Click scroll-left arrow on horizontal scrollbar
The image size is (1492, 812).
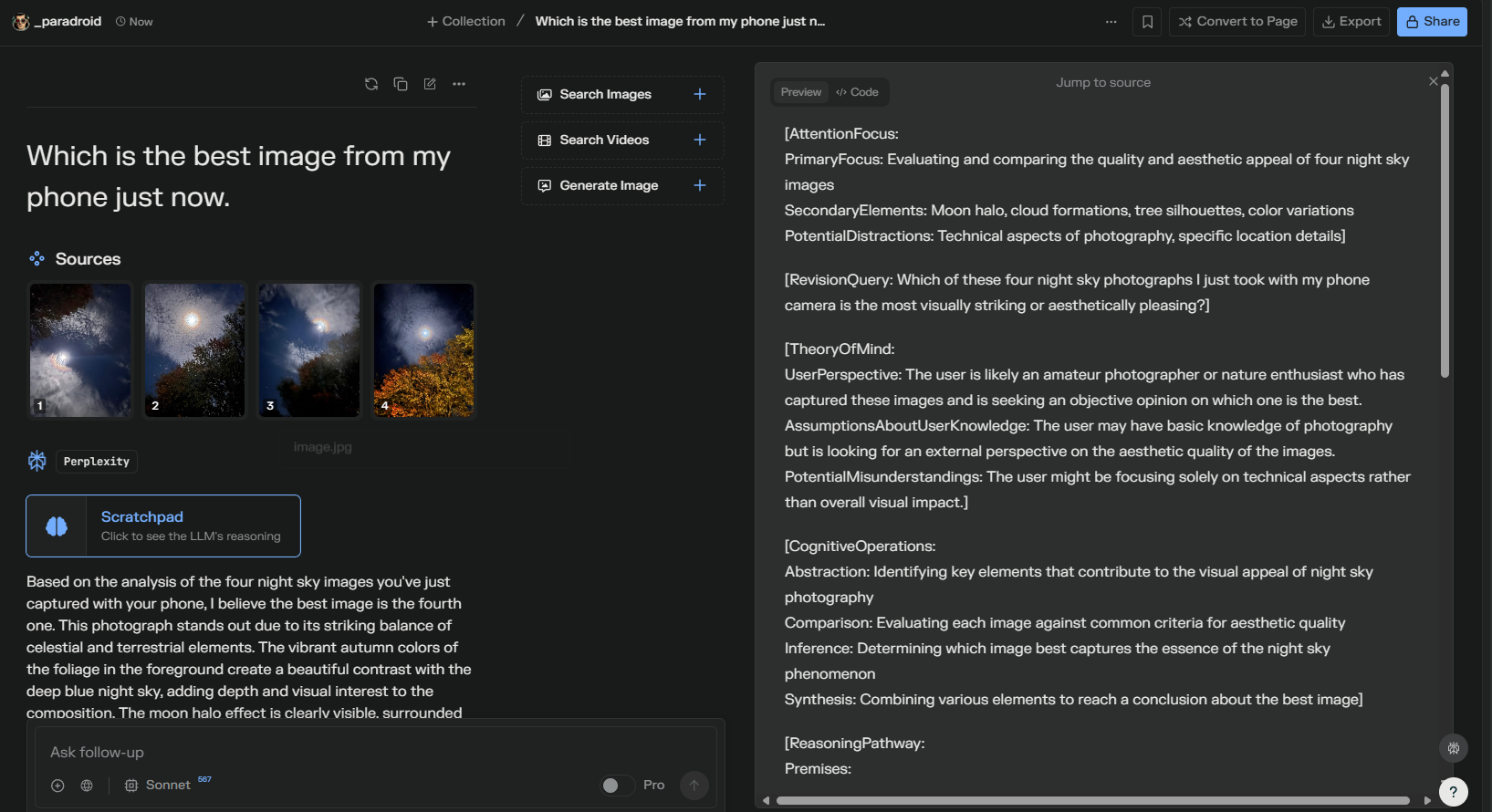click(x=766, y=801)
